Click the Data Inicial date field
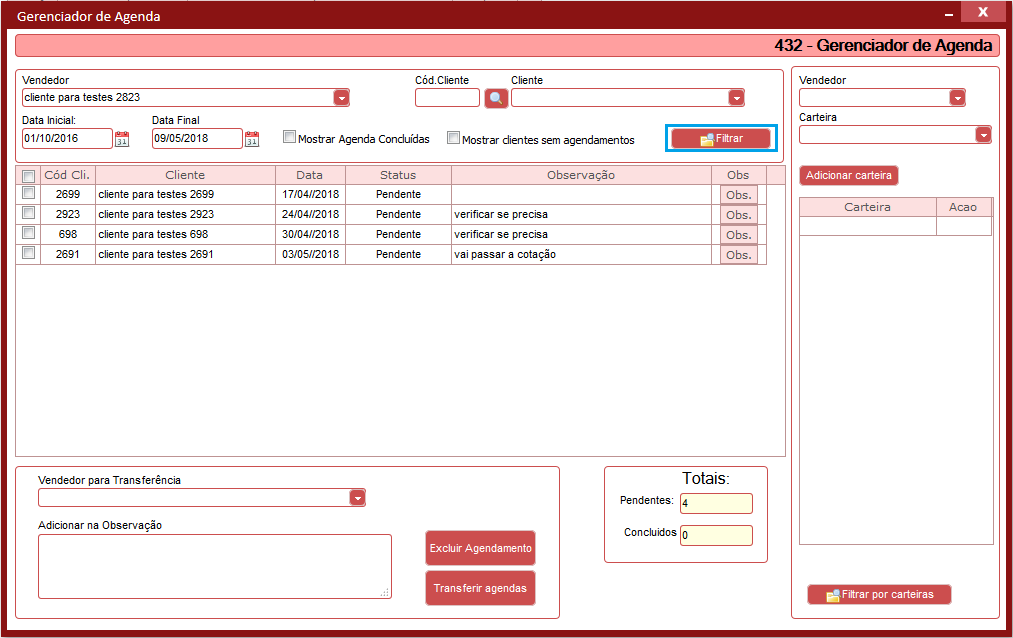Screen dimensions: 1013x638 tap(67, 138)
